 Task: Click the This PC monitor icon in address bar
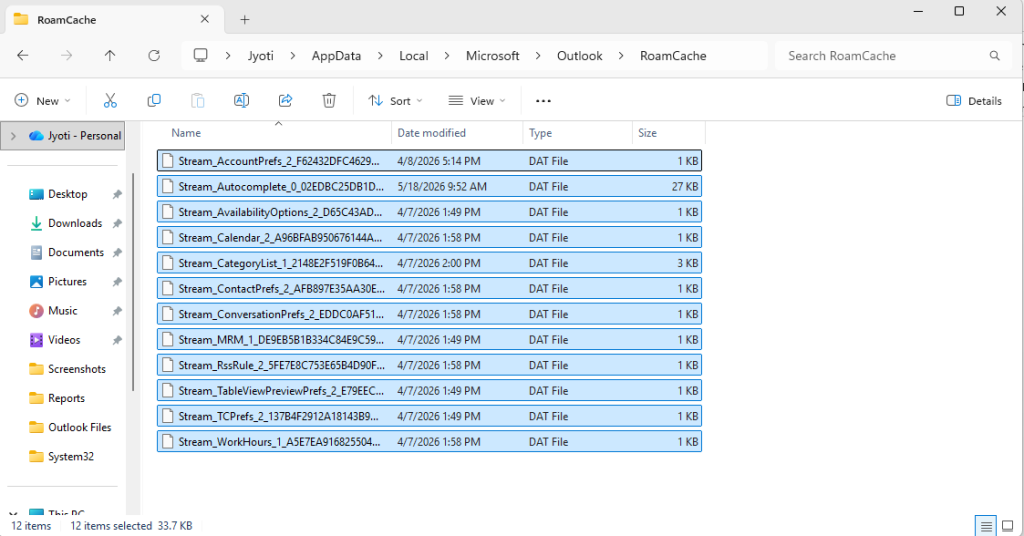[x=200, y=55]
